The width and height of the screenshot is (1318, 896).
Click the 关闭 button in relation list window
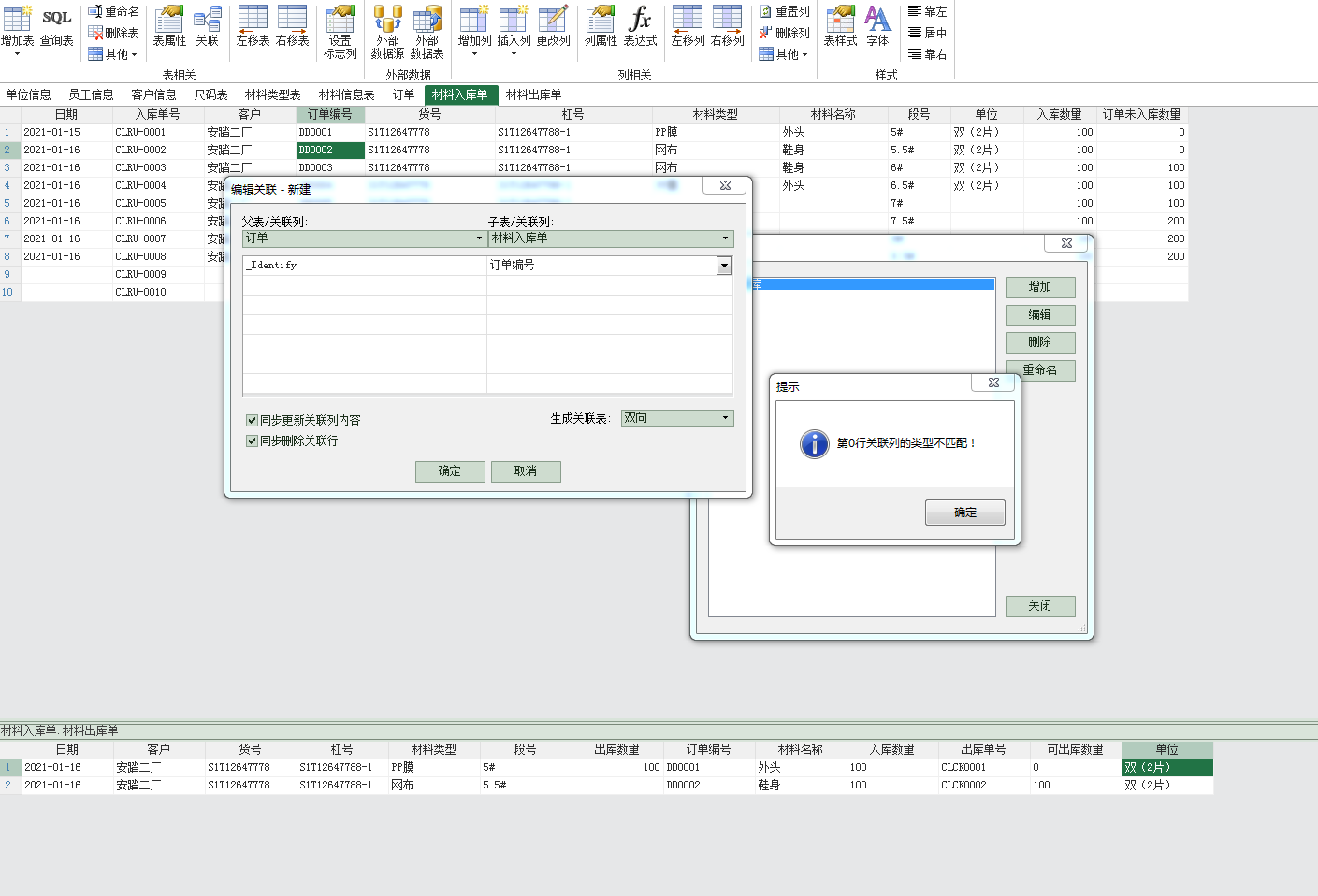[1040, 606]
